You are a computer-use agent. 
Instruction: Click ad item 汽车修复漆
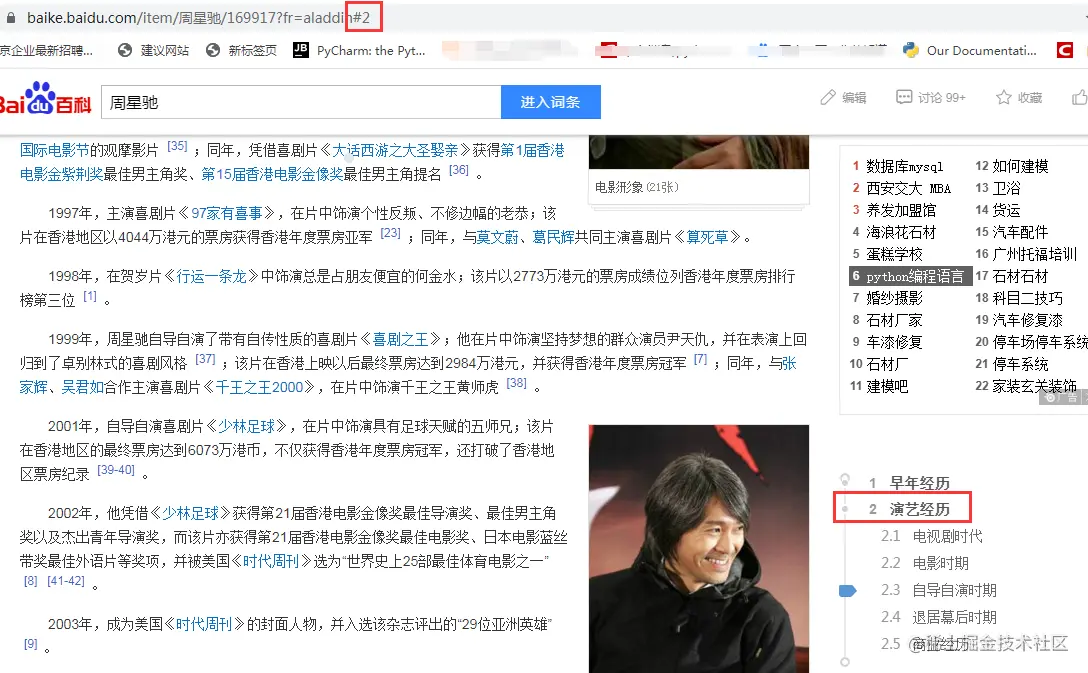[x=1027, y=321]
